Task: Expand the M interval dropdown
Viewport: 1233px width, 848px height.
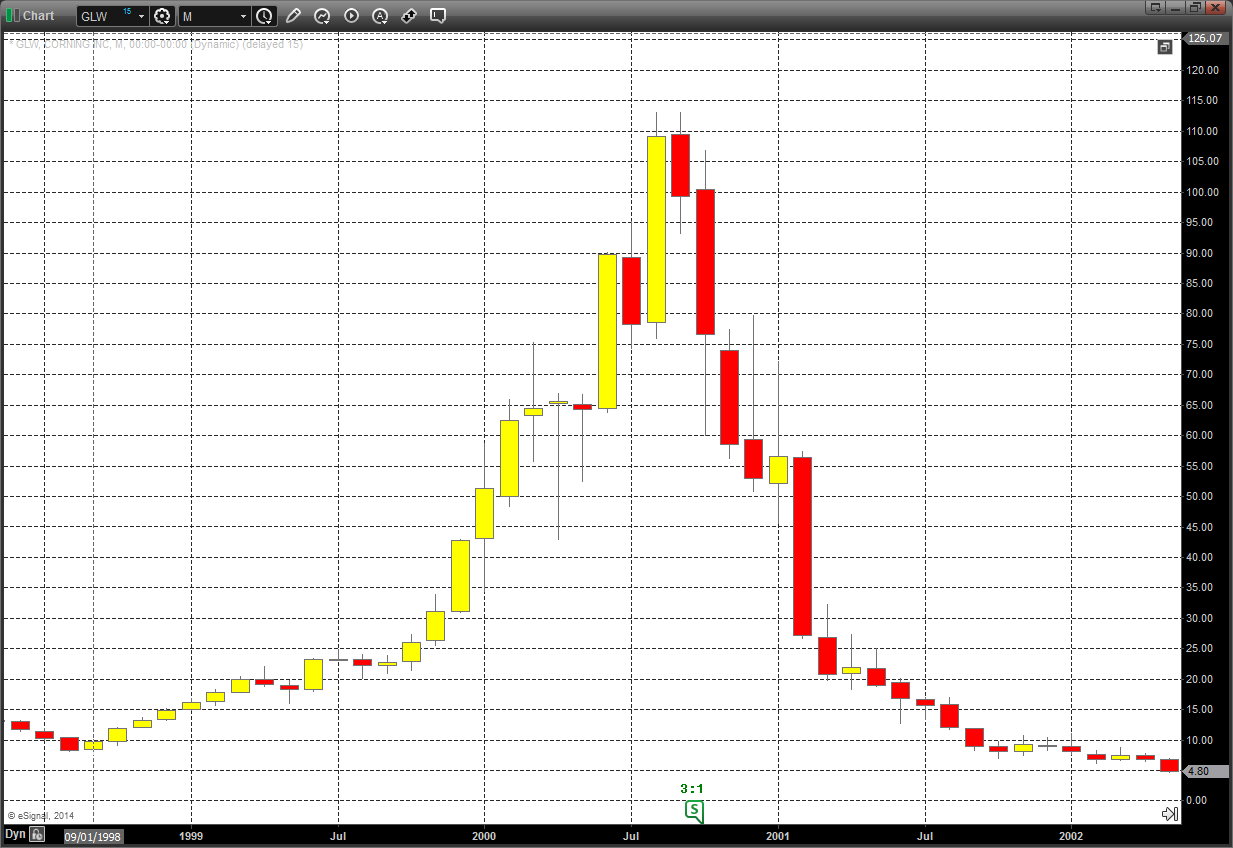Action: pyautogui.click(x=243, y=16)
